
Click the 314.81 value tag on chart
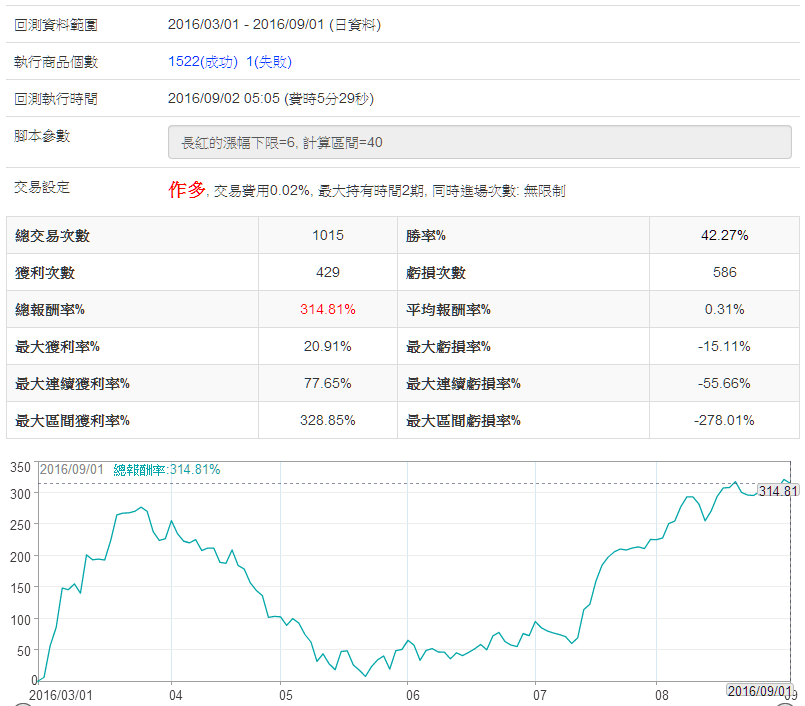778,491
